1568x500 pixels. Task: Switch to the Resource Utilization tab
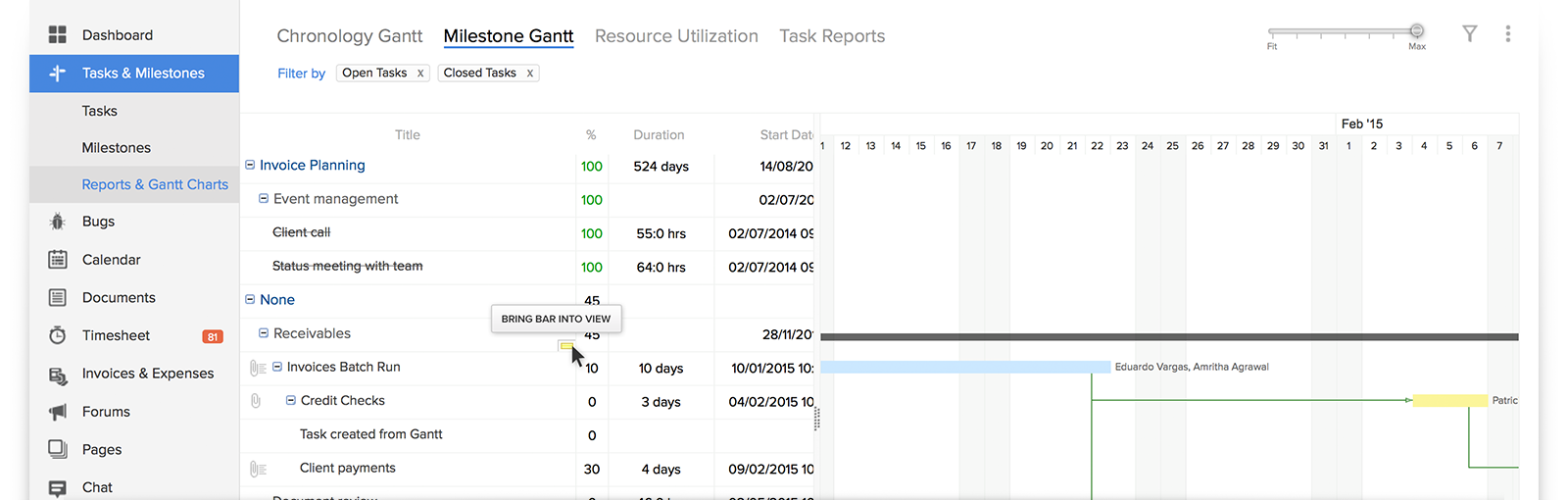click(676, 36)
